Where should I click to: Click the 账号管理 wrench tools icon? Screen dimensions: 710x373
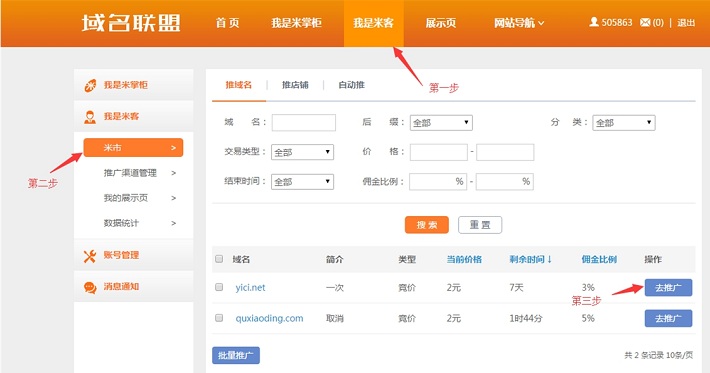coord(90,256)
